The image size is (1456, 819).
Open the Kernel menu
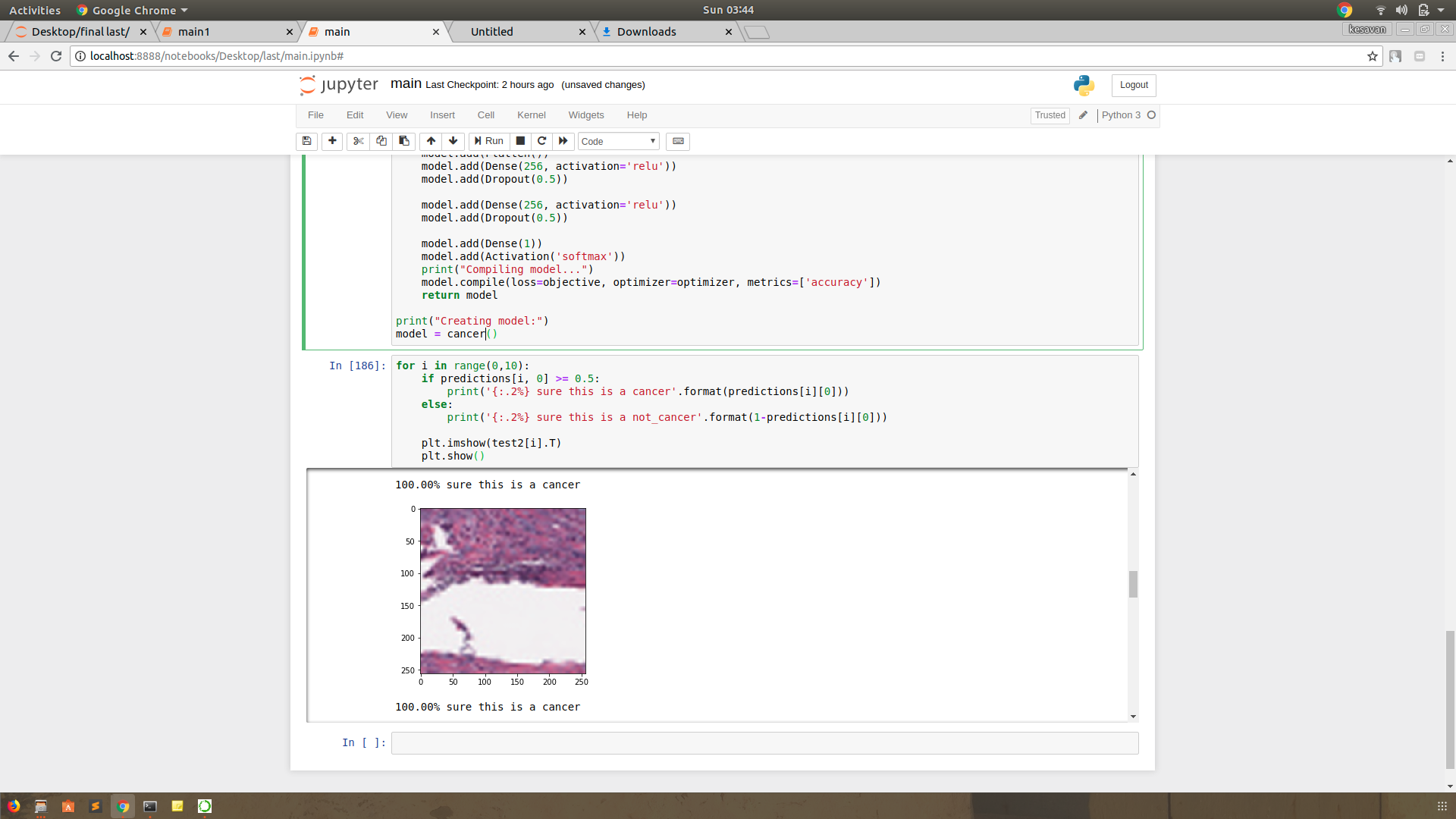[531, 115]
